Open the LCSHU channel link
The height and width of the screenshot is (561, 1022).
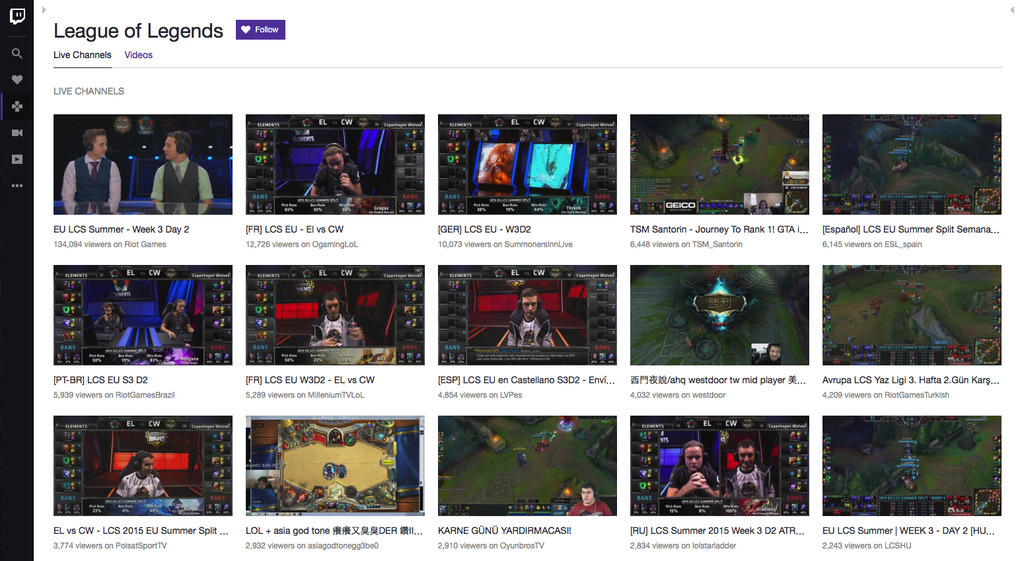pos(898,546)
